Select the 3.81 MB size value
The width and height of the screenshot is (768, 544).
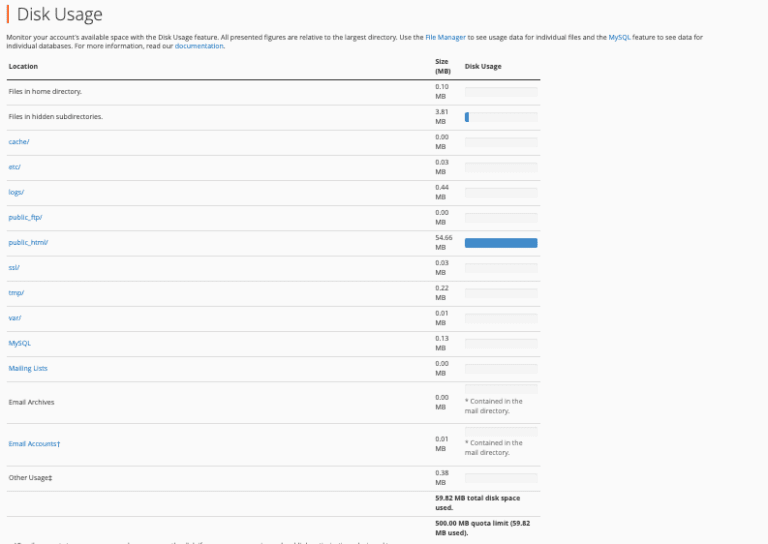(441, 117)
